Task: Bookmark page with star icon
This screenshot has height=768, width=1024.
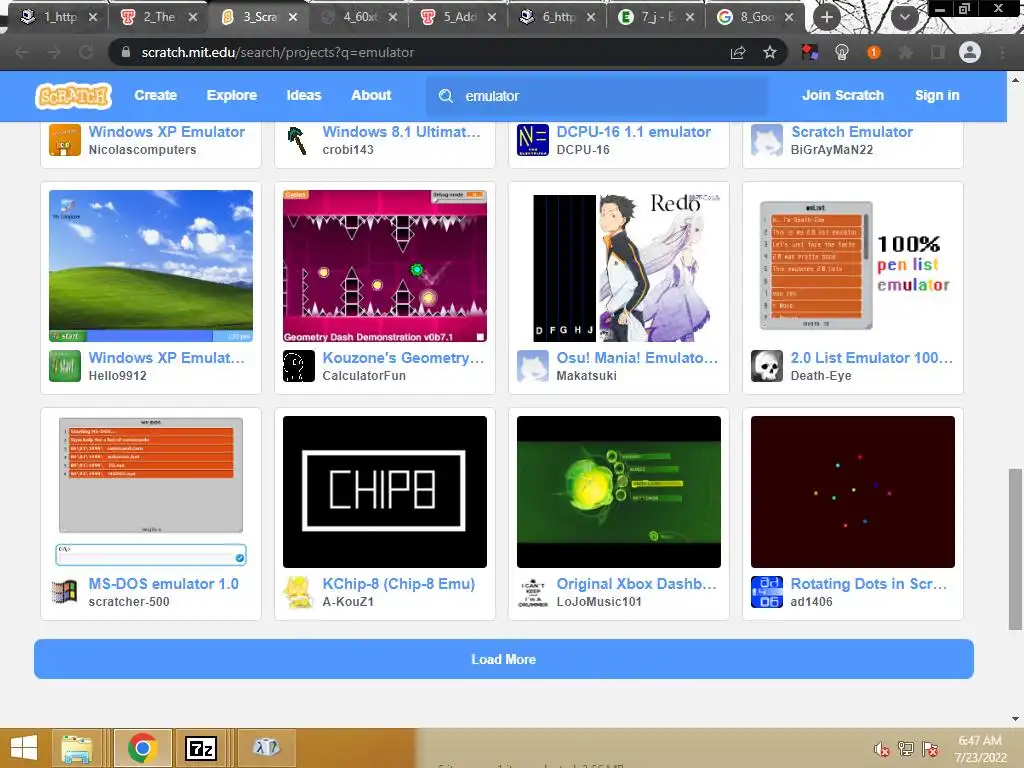Action: click(x=770, y=52)
